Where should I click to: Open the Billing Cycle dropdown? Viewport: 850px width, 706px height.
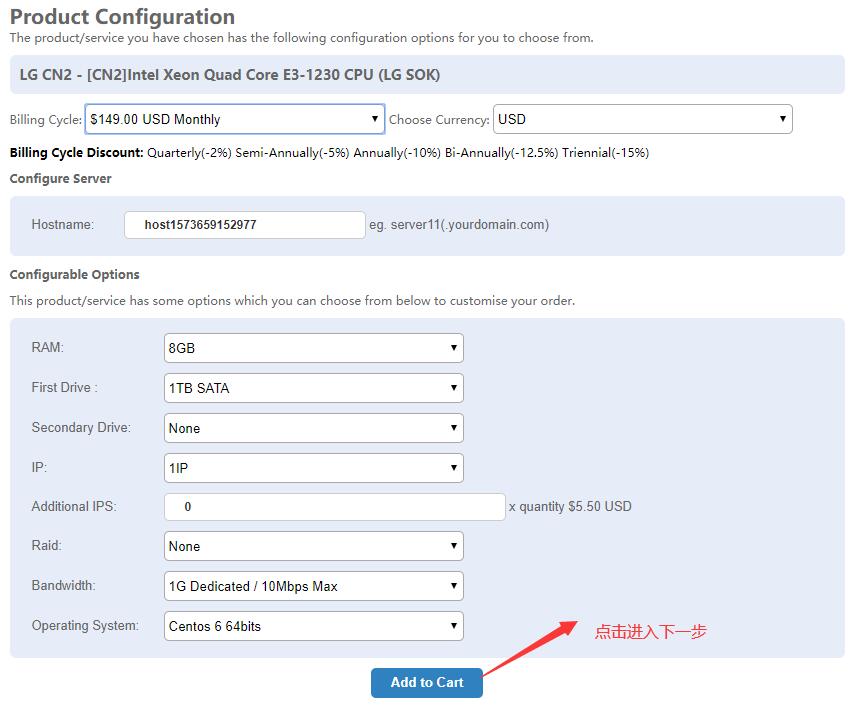pos(235,119)
